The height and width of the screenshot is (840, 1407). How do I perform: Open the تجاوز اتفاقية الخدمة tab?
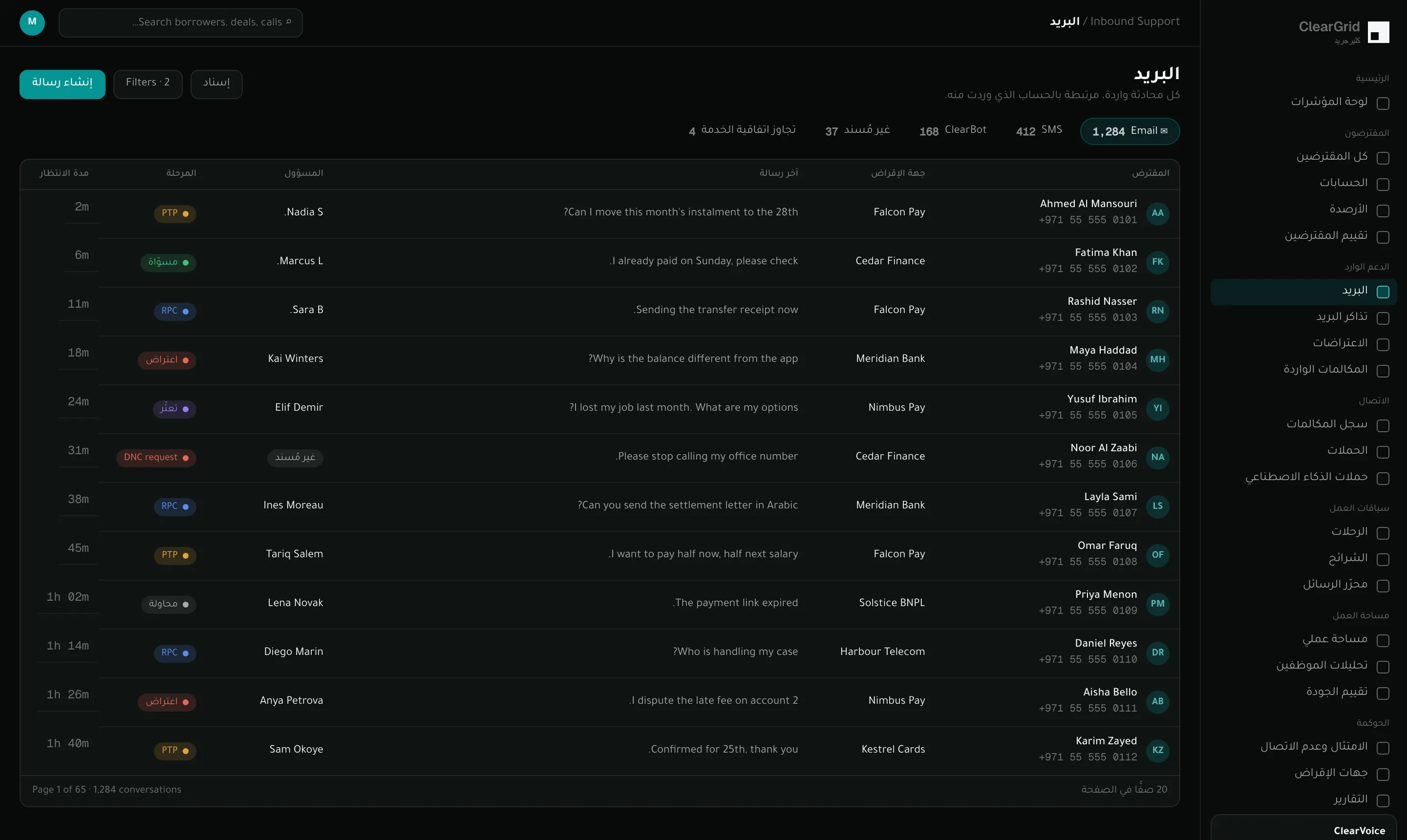click(x=742, y=131)
